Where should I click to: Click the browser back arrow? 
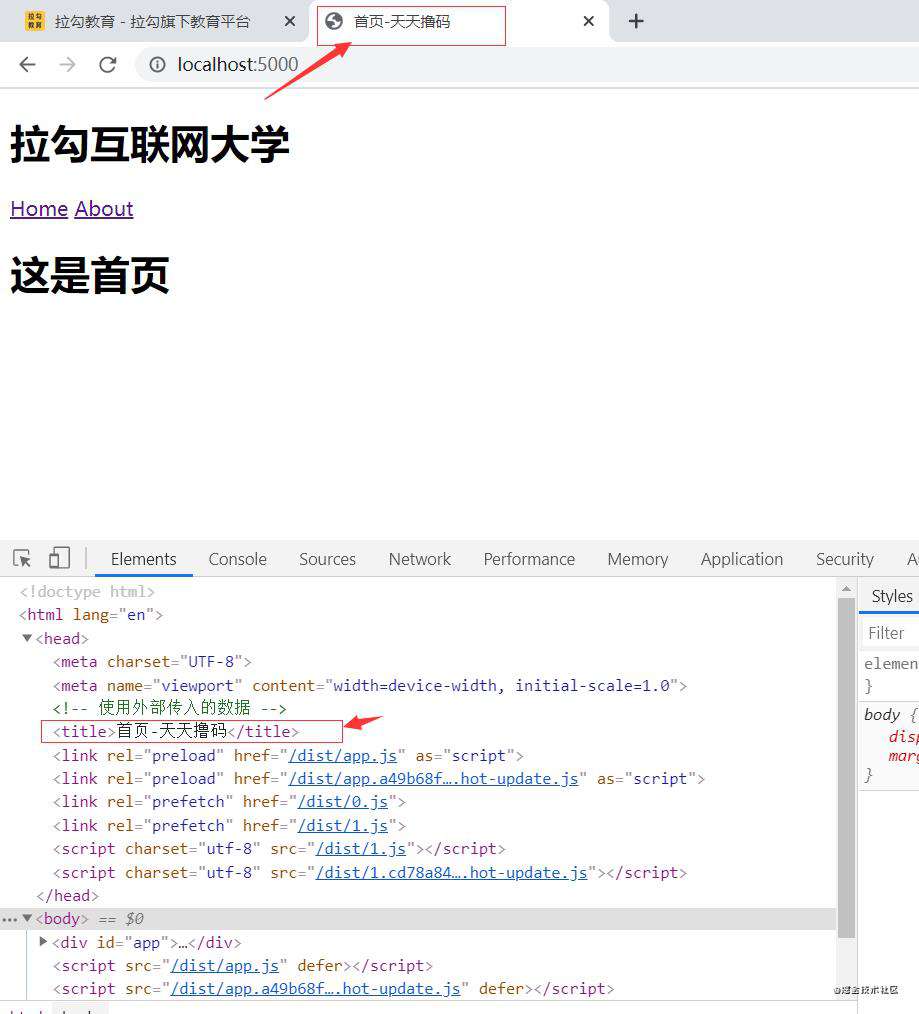[x=27, y=64]
